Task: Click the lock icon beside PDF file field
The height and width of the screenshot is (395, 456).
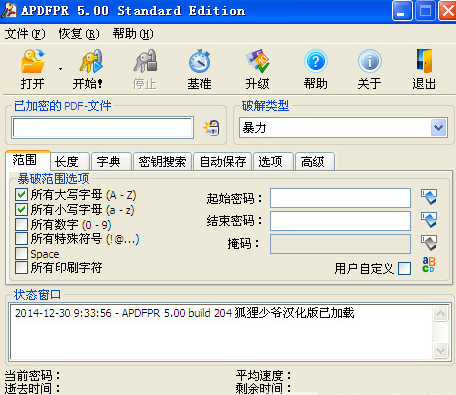Action: pyautogui.click(x=212, y=128)
